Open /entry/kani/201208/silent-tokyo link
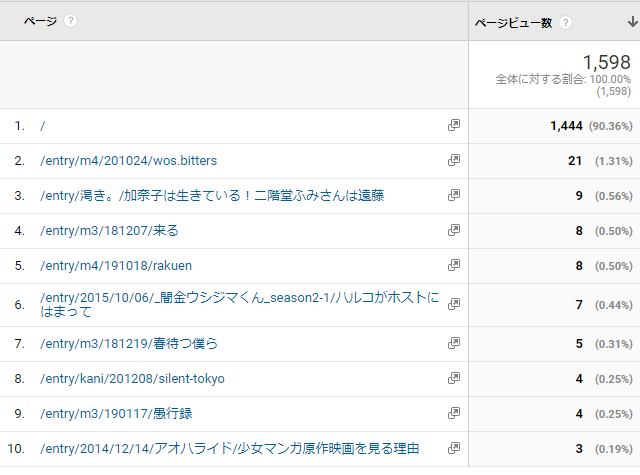The image size is (640, 475). tap(132, 379)
